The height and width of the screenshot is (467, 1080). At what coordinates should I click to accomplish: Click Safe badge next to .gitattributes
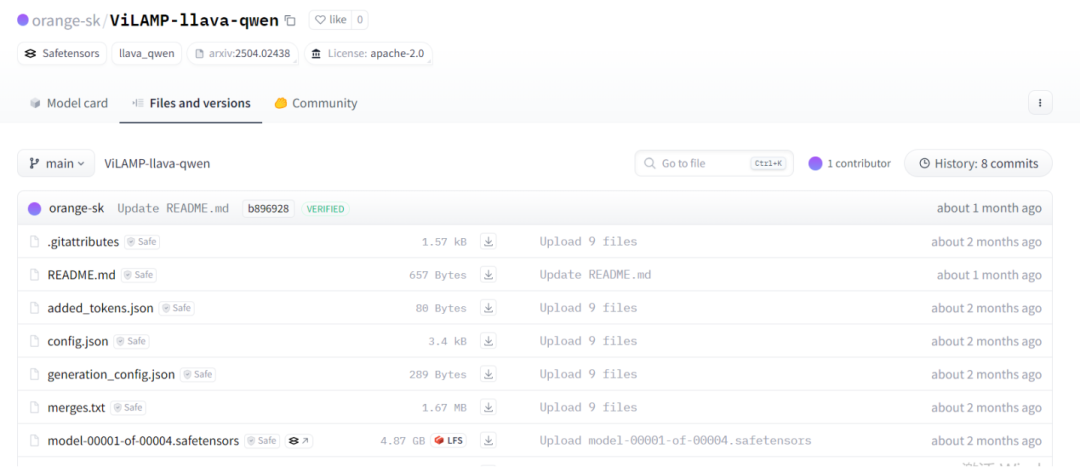[143, 242]
